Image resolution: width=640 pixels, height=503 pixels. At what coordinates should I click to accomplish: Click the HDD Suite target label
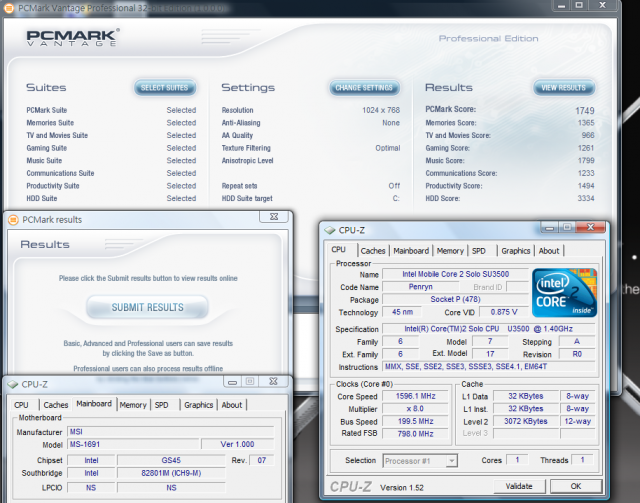(x=247, y=198)
